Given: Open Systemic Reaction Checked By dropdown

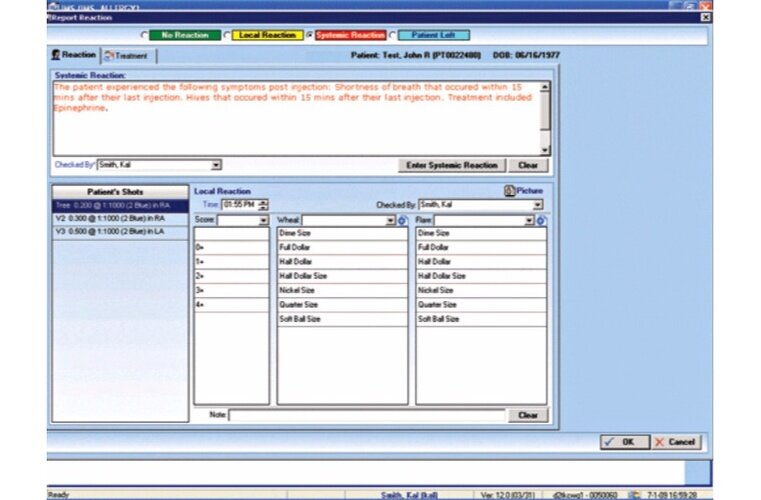Looking at the screenshot, I should pyautogui.click(x=217, y=165).
